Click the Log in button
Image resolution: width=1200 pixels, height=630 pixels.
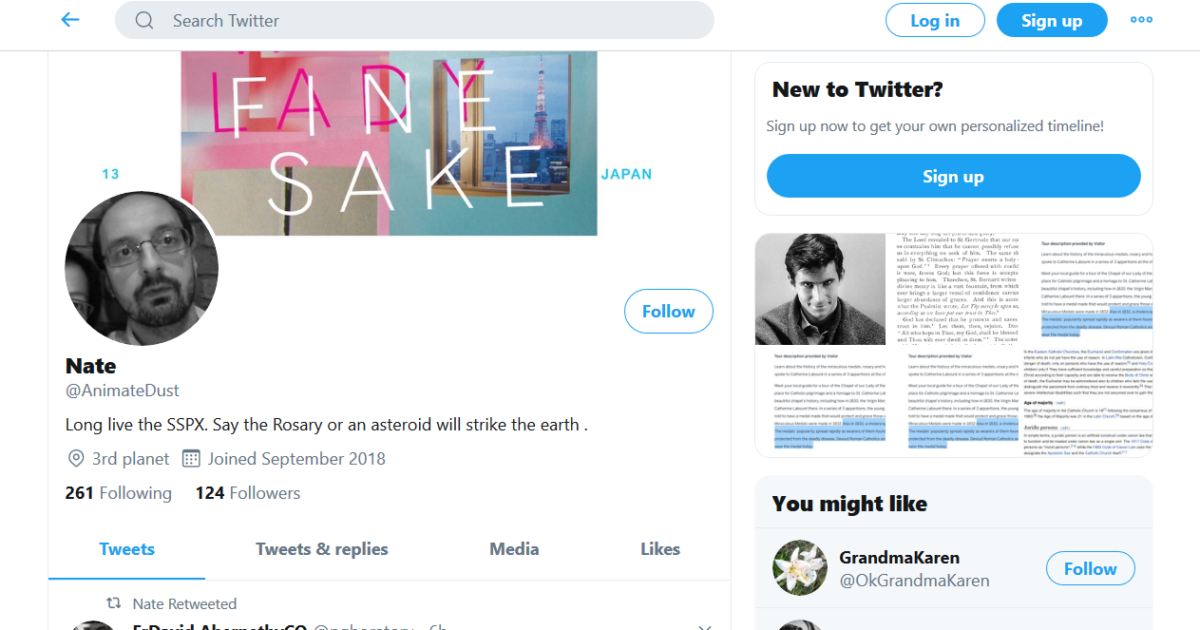(x=934, y=21)
